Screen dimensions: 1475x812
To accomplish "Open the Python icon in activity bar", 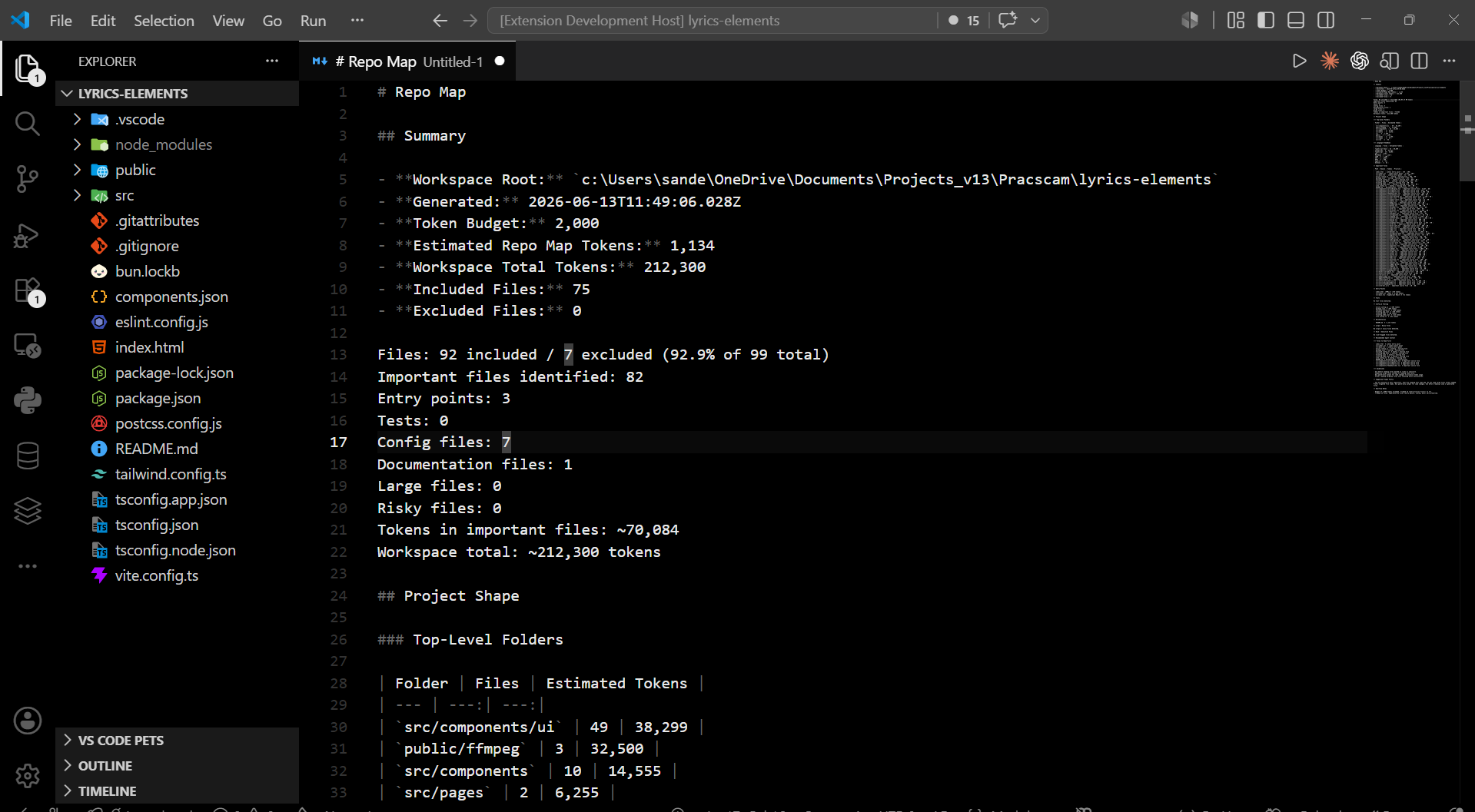I will tap(28, 400).
